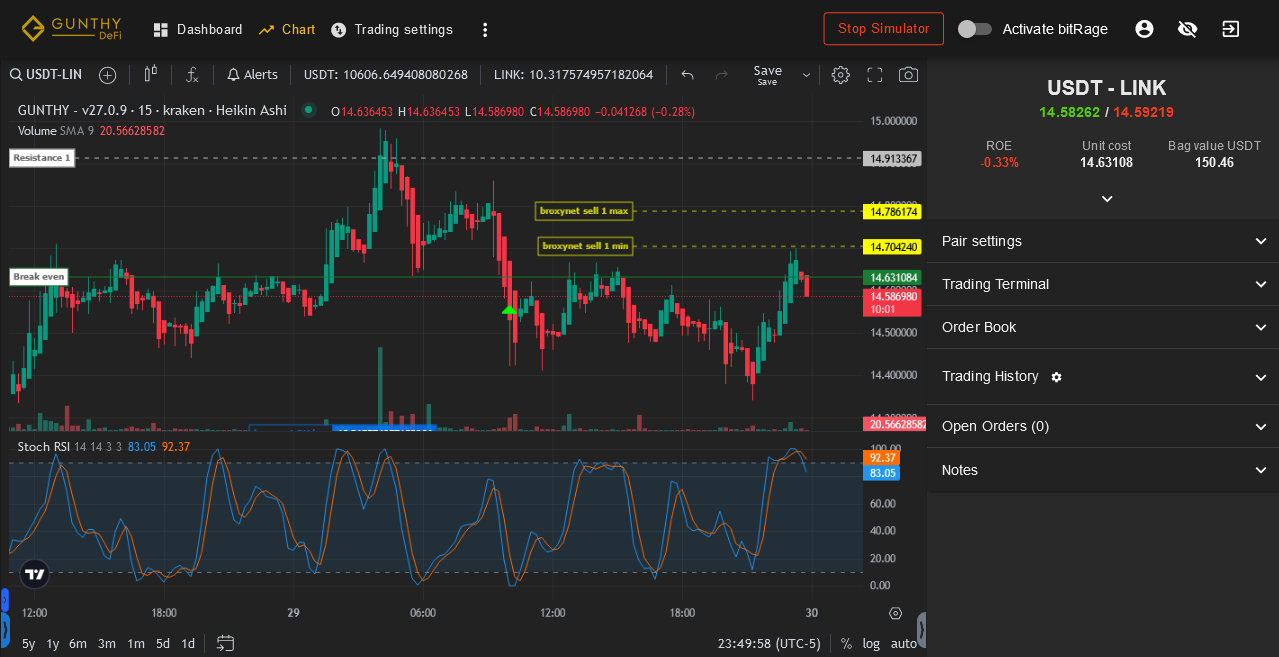Viewport: 1279px width, 657px height.
Task: Open Trading settings tab
Action: [x=392, y=30]
